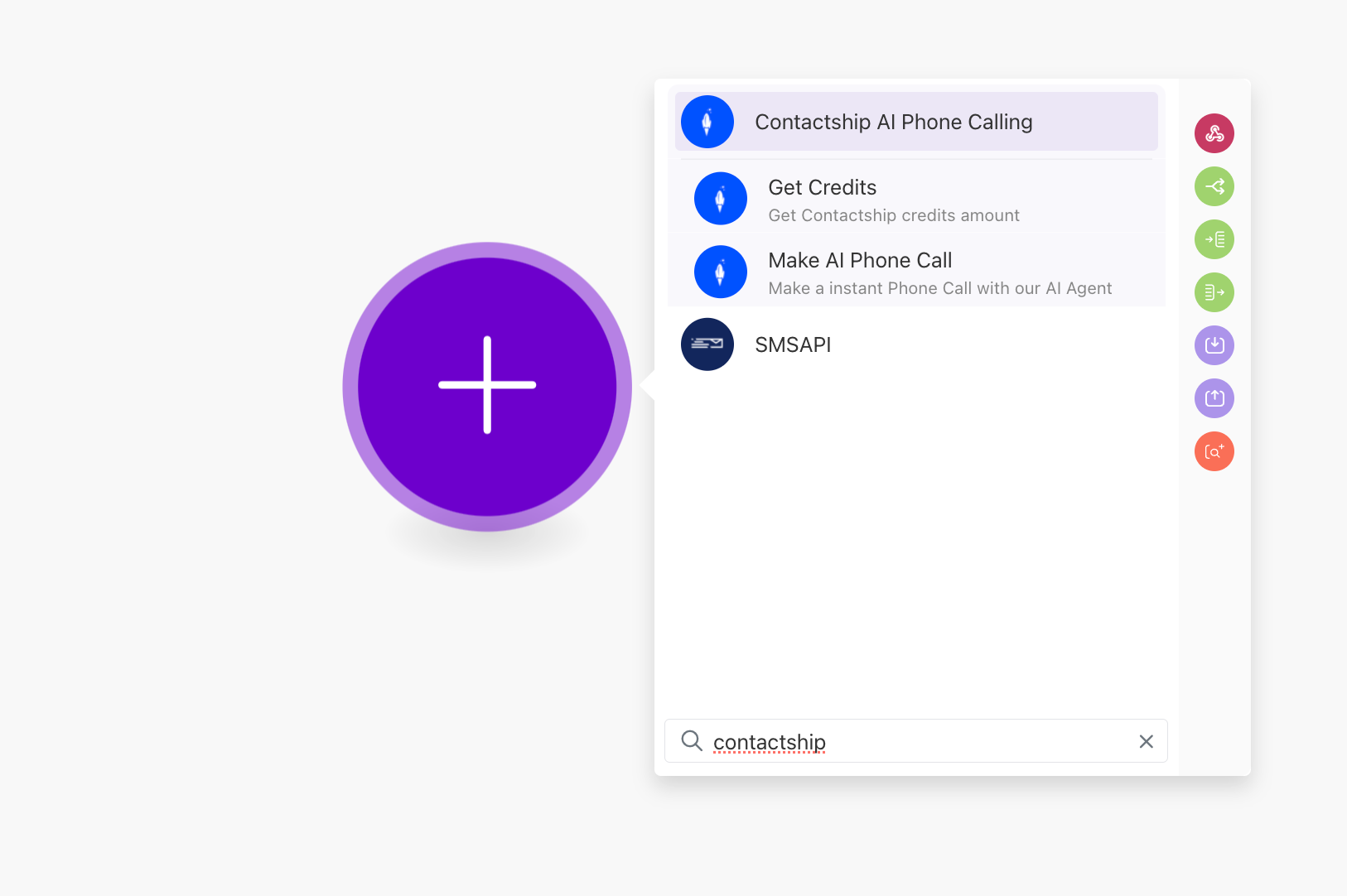The image size is (1347, 896).
Task: Open the Webhooks tool (red icon)
Action: [x=1214, y=133]
